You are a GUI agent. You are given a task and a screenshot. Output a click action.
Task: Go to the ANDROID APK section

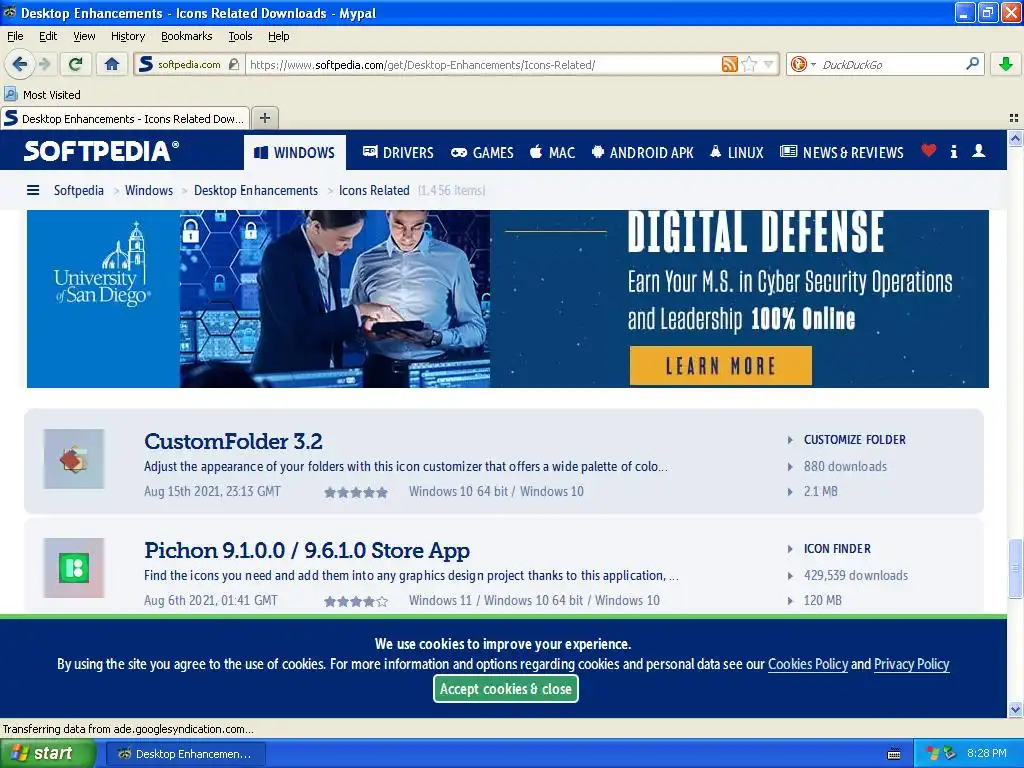[x=642, y=152]
